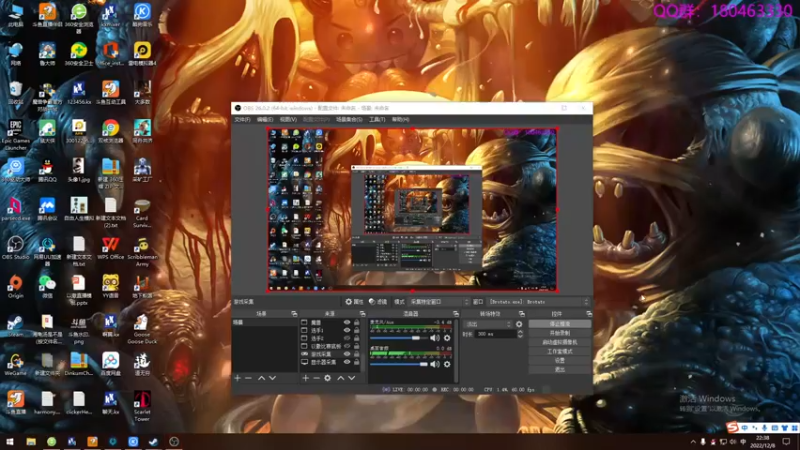The width and height of the screenshot is (800, 450).
Task: Toggle lock on 显示器采集 source
Action: [357, 362]
